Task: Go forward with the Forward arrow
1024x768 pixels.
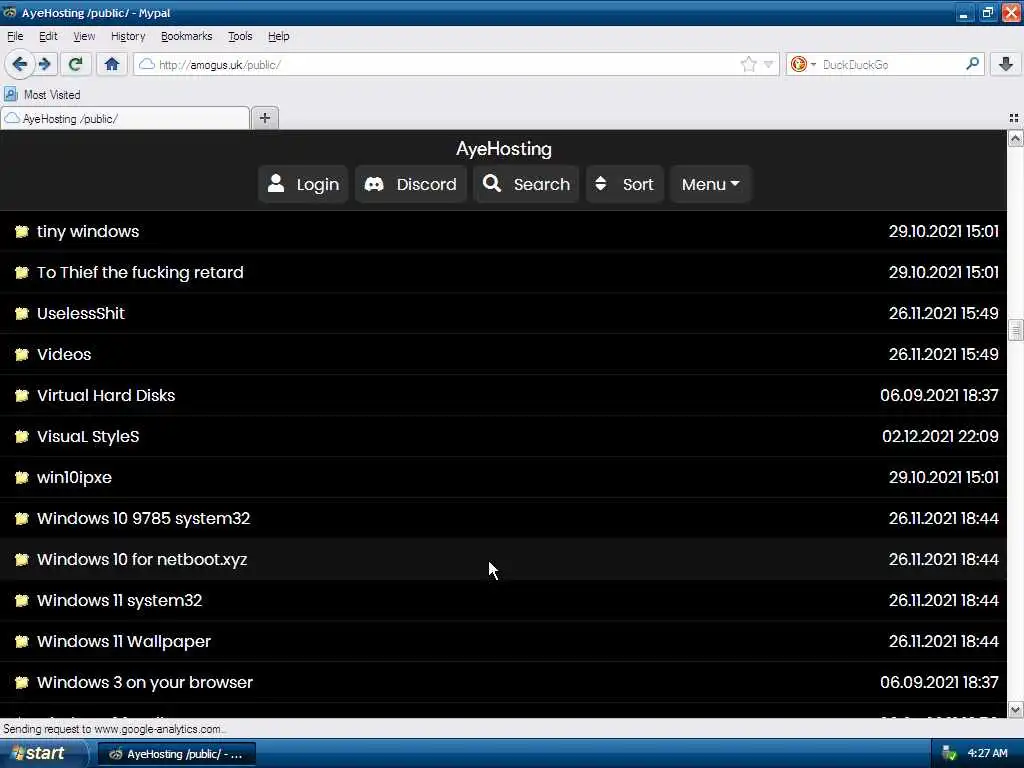Action: coord(44,64)
